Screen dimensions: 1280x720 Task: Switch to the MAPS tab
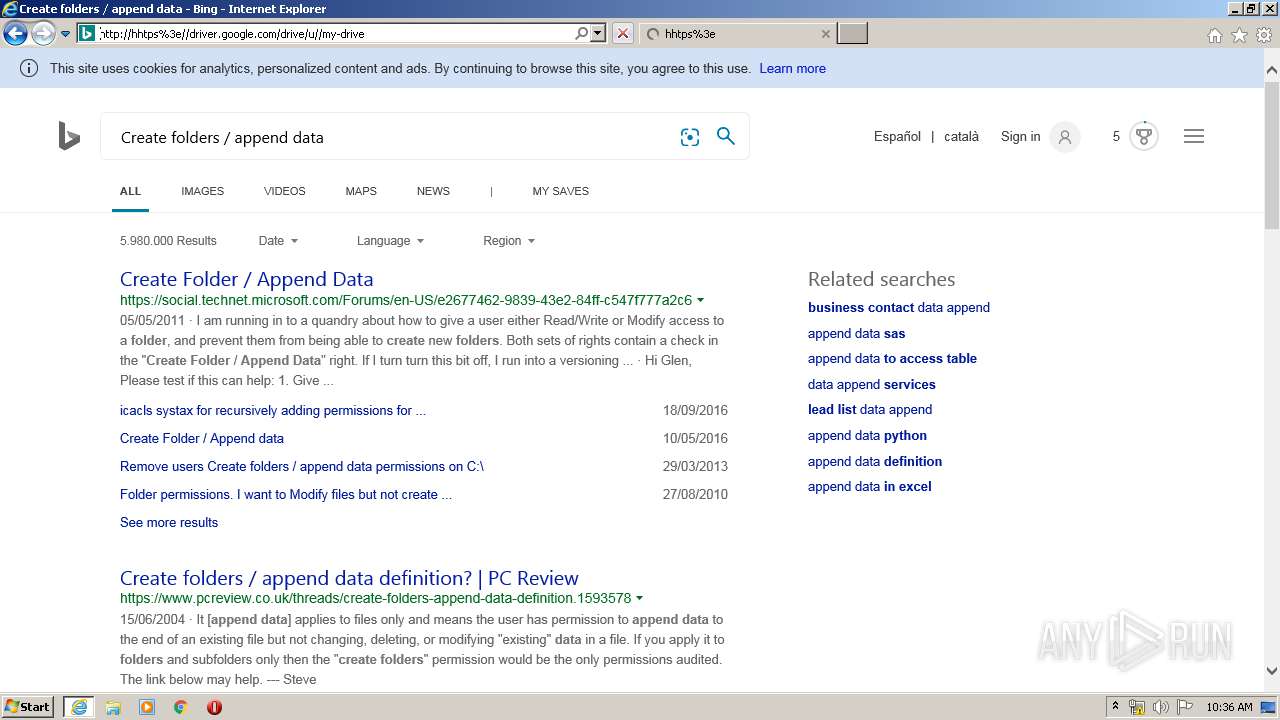coord(361,191)
